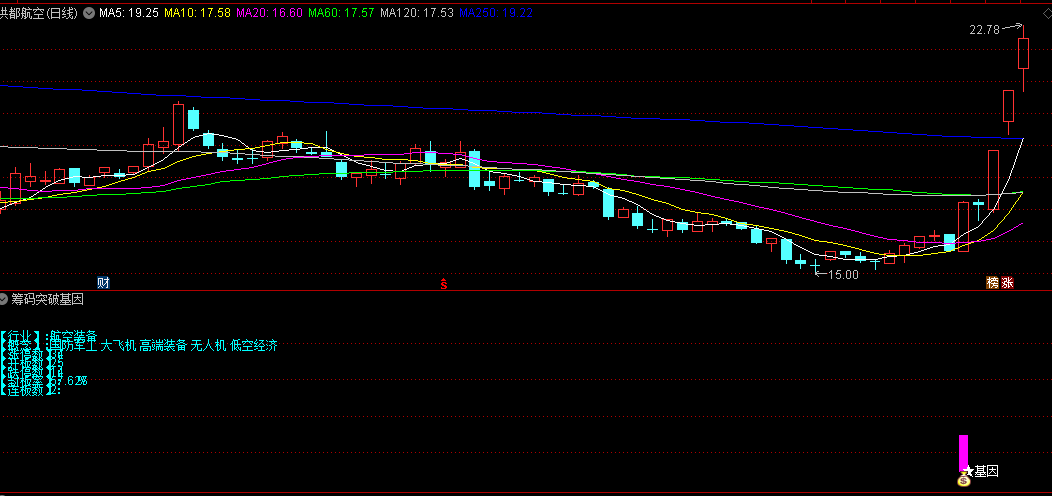Click the 22.78 high price label
Screen dimensions: 1052x496
click(x=984, y=30)
